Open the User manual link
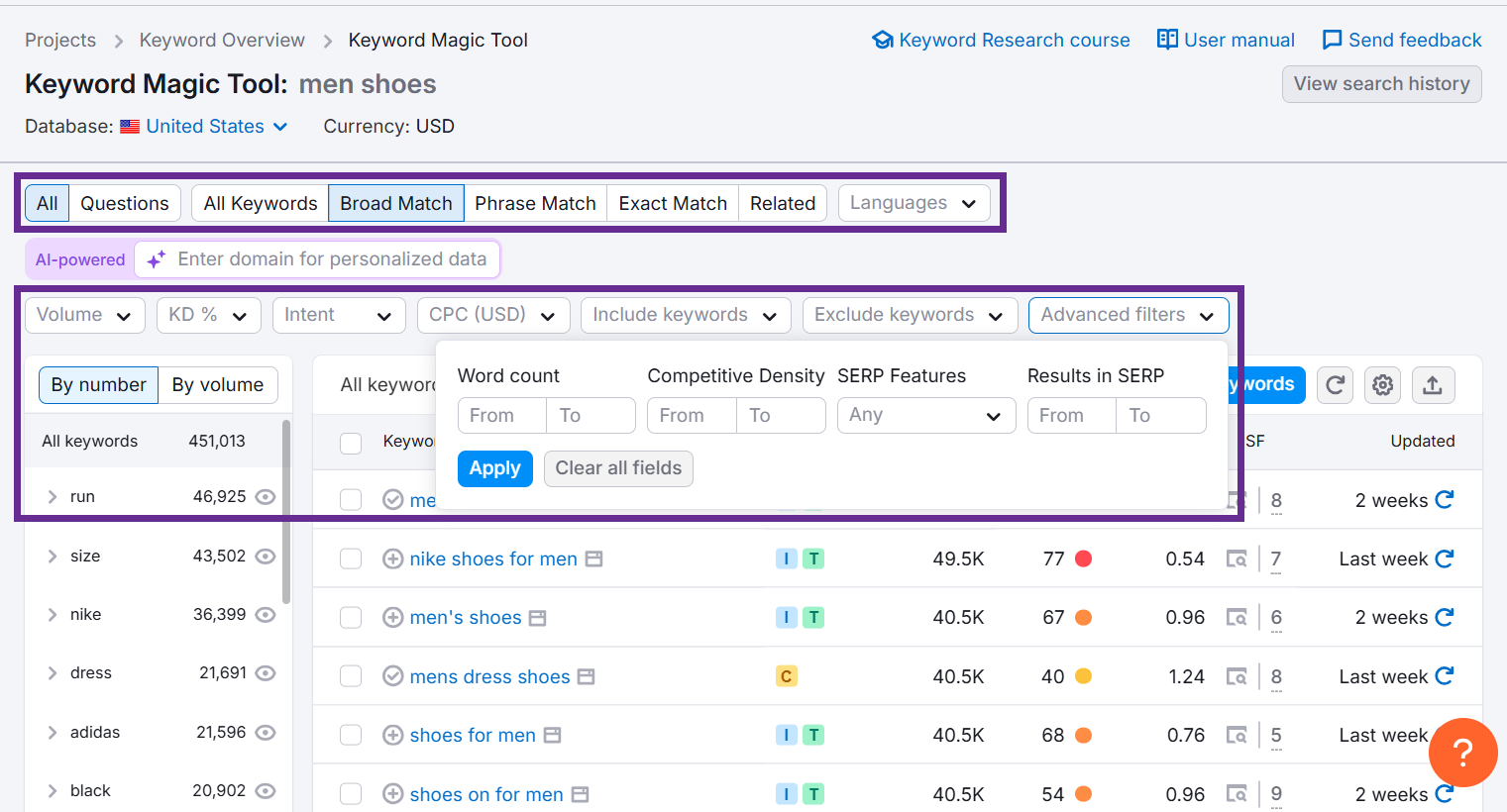1507x812 pixels. 1226,40
